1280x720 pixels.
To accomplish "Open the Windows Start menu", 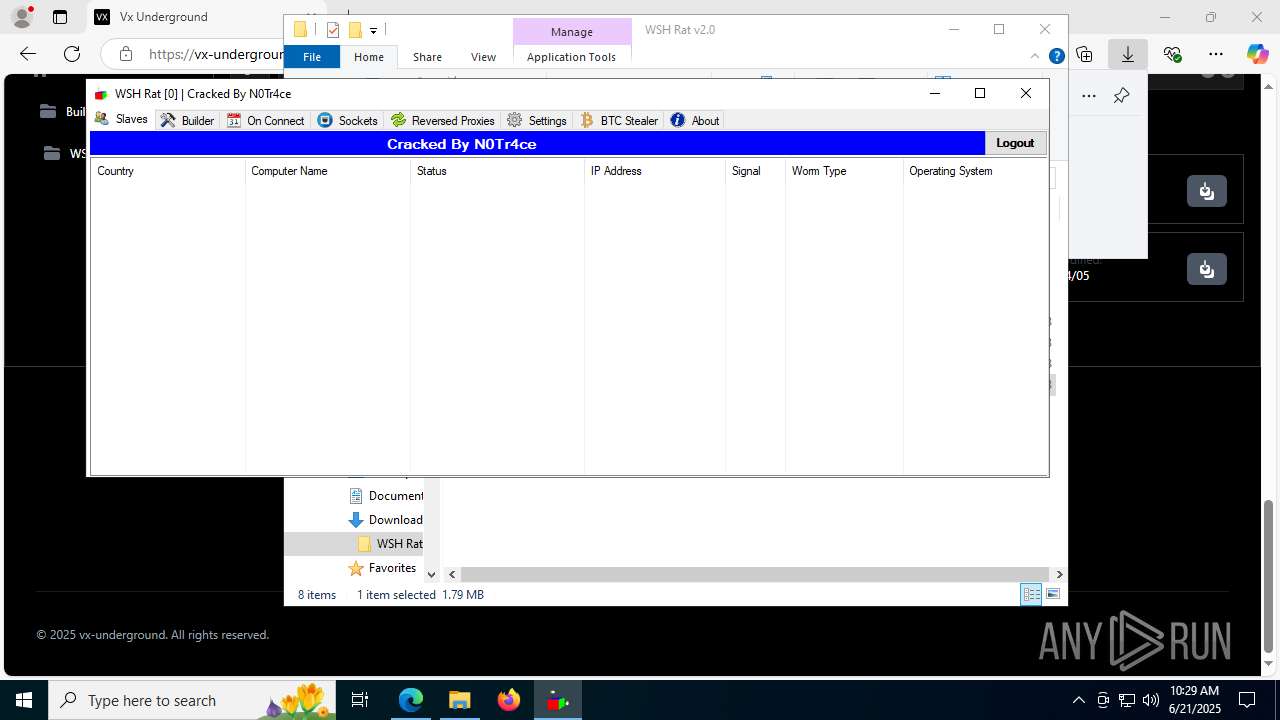I will pyautogui.click(x=23, y=700).
